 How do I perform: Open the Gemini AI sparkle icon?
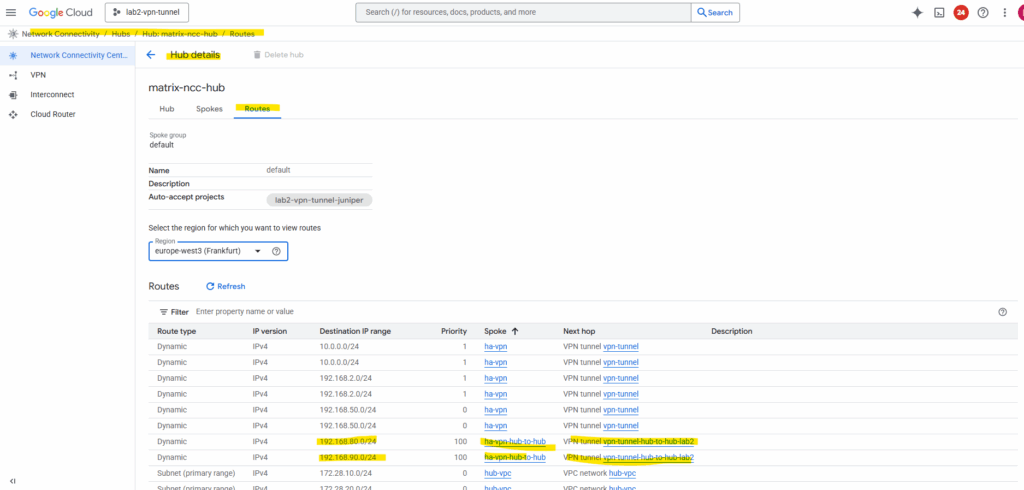tap(917, 13)
